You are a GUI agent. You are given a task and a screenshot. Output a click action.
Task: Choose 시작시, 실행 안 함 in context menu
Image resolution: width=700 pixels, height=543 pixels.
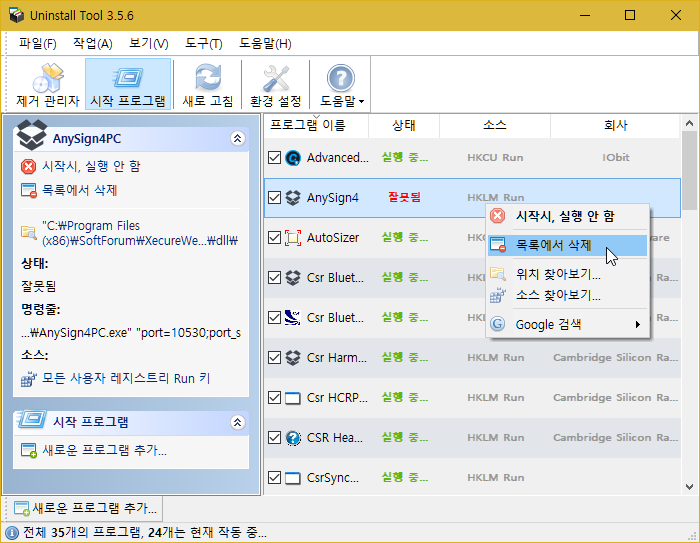[x=567, y=216]
